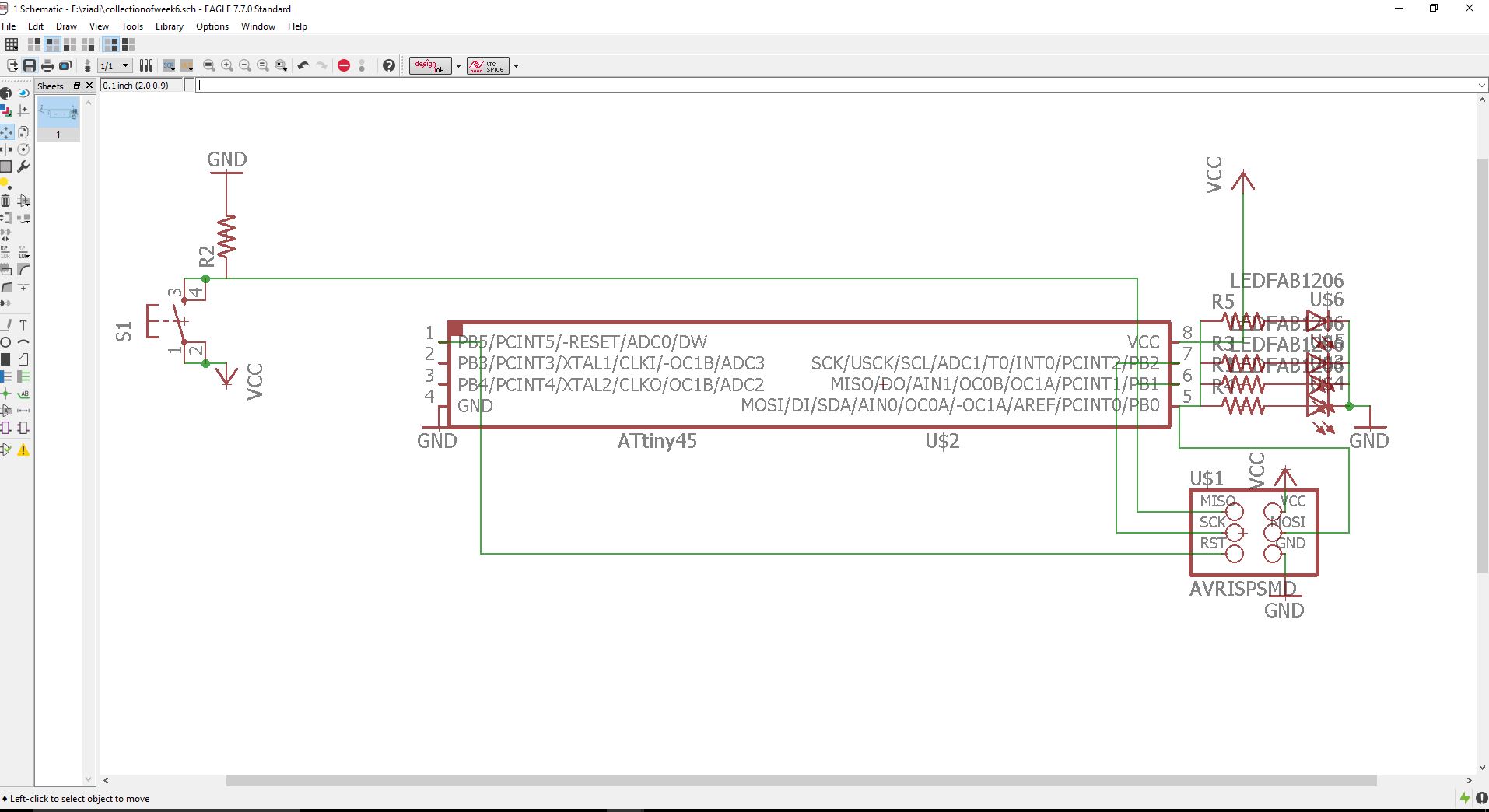
Task: Open the Help question mark icon
Action: pos(389,66)
